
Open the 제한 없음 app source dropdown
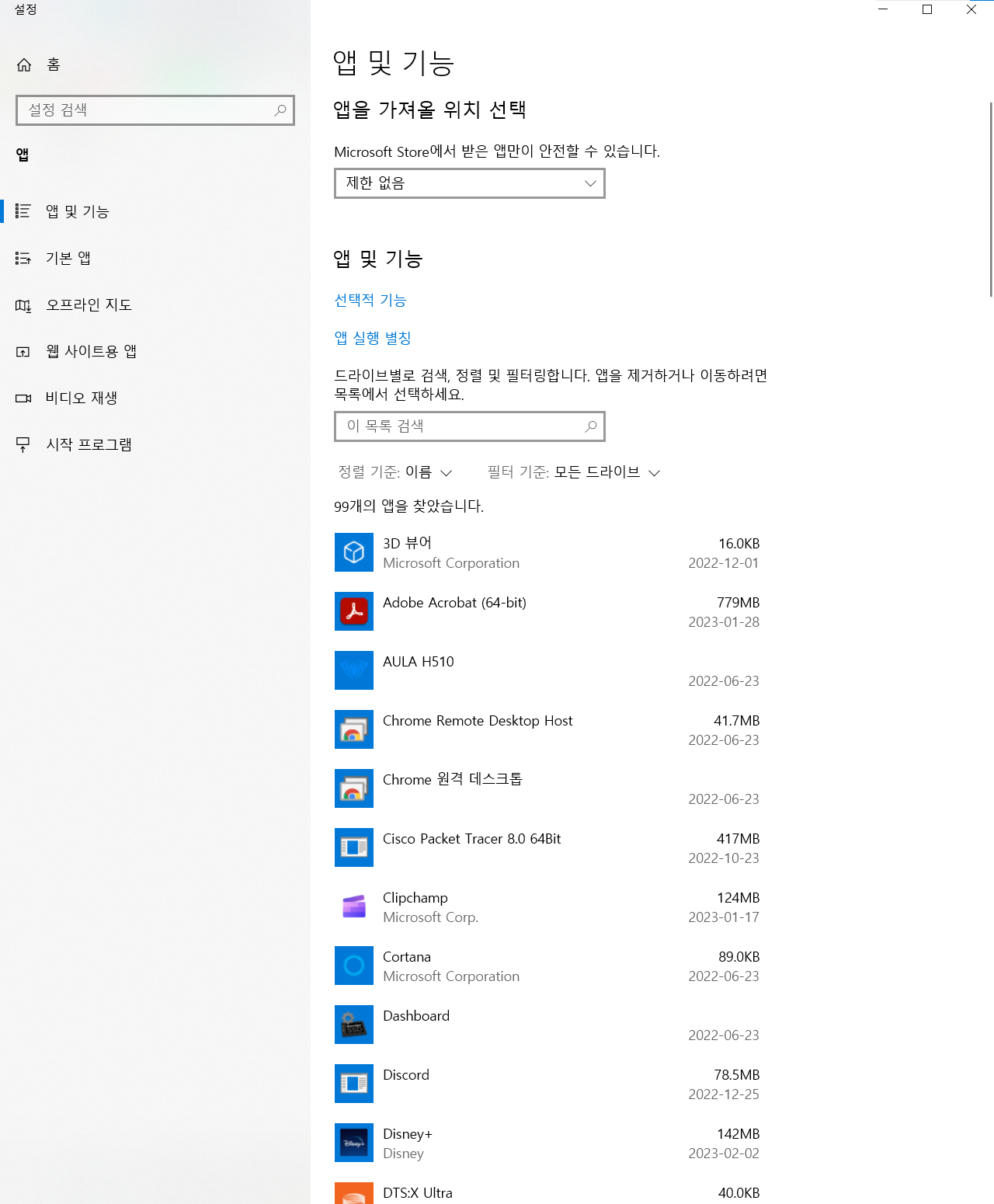pos(470,183)
